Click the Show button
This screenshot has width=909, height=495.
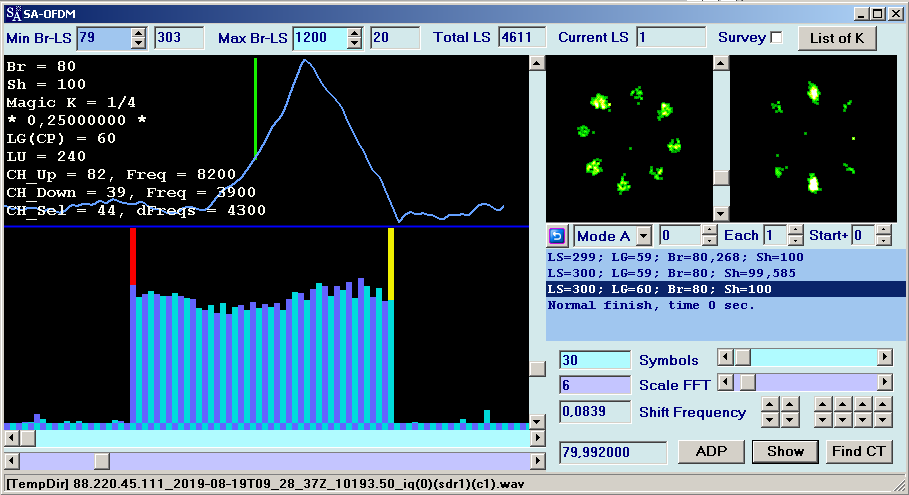tap(785, 452)
